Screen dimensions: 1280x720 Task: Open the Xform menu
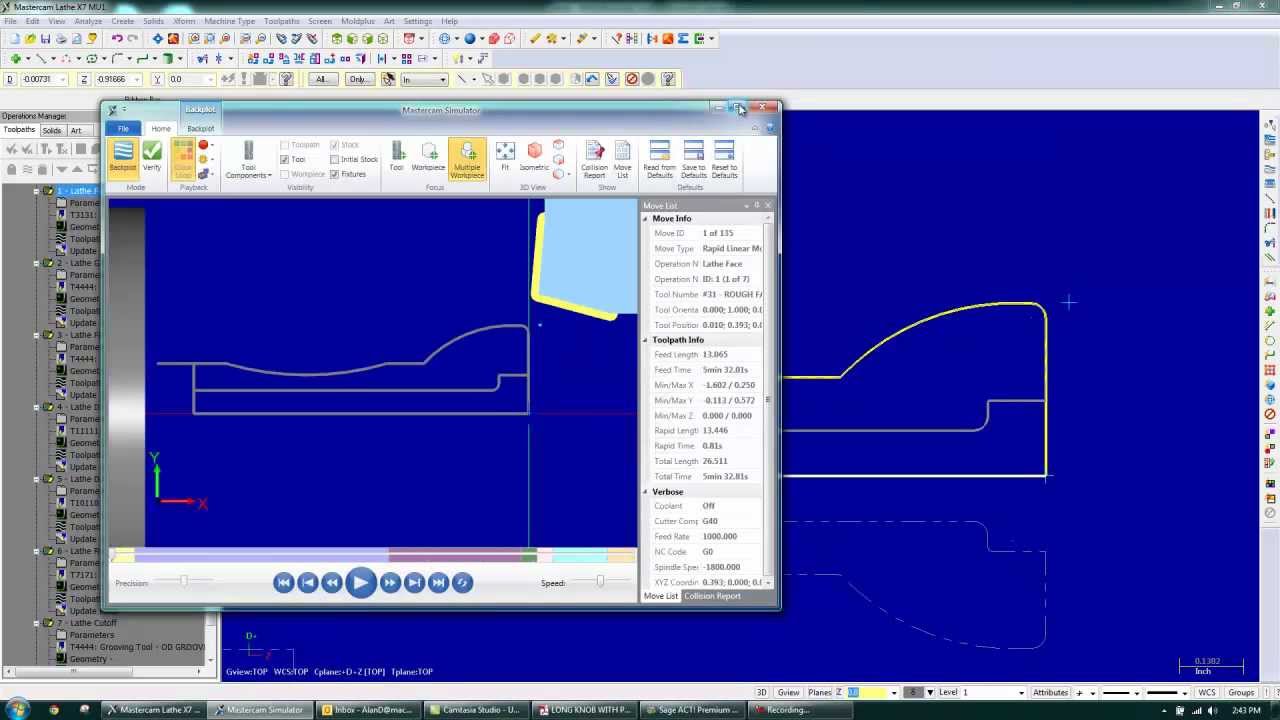[184, 21]
